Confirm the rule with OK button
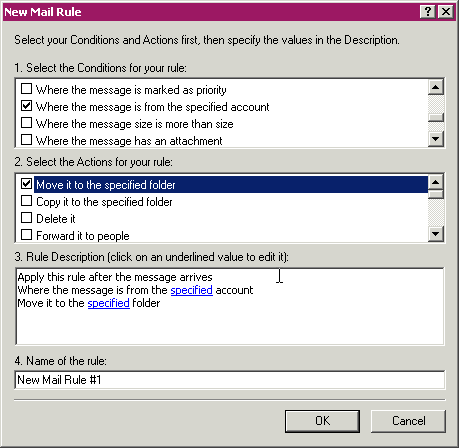Screen dimensions: 459x448 tap(322, 421)
